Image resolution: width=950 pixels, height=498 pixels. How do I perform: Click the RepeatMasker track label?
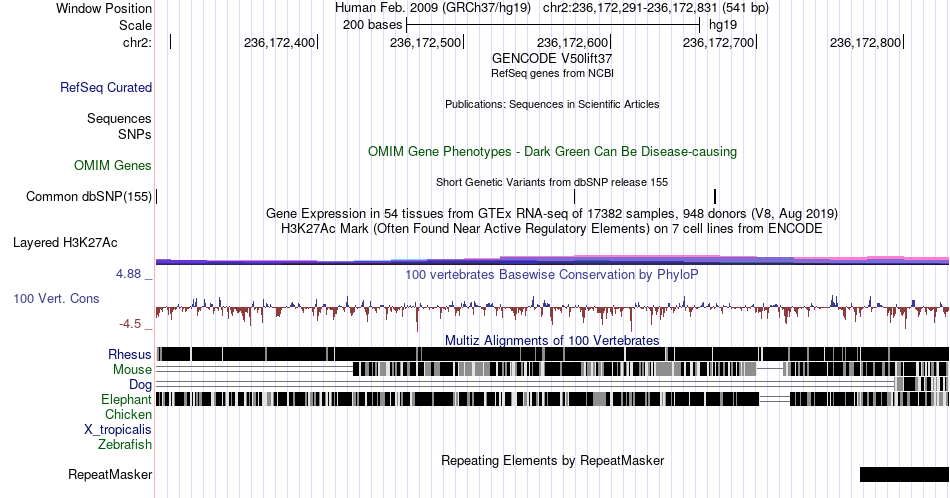click(x=110, y=474)
